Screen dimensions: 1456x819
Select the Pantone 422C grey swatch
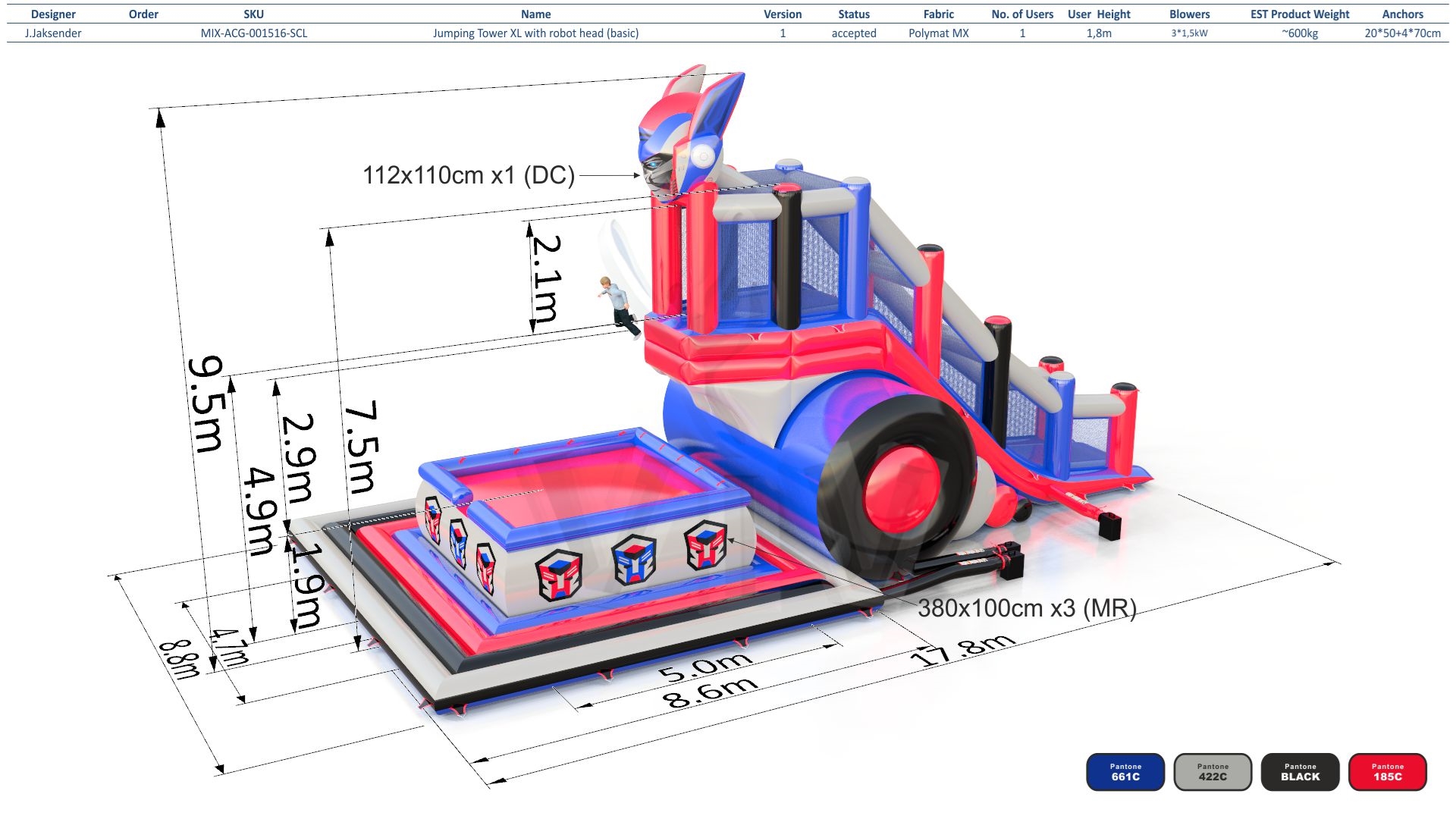pyautogui.click(x=1213, y=772)
